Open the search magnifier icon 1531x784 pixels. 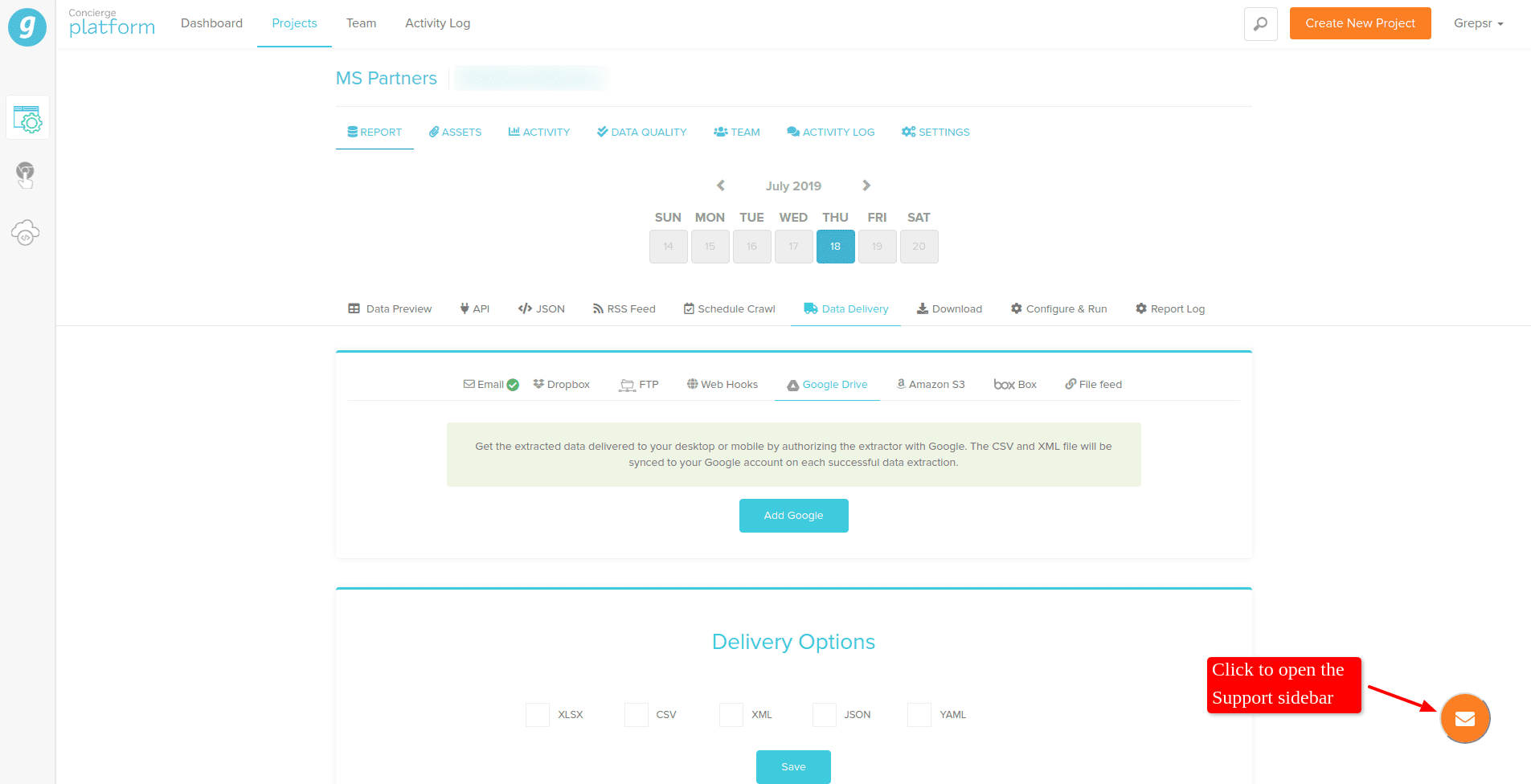click(x=1260, y=23)
